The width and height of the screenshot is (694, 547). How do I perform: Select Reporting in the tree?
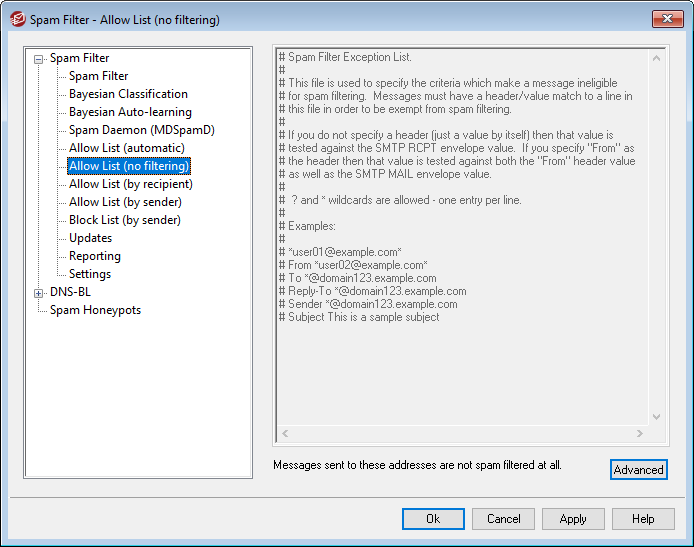pos(94,256)
